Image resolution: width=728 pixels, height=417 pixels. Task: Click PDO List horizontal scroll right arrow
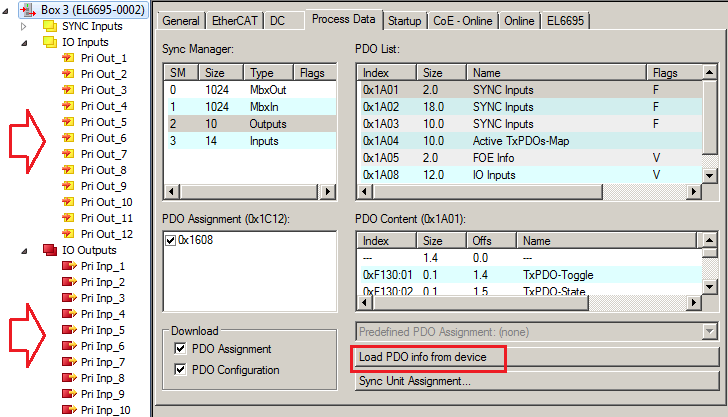(694, 191)
